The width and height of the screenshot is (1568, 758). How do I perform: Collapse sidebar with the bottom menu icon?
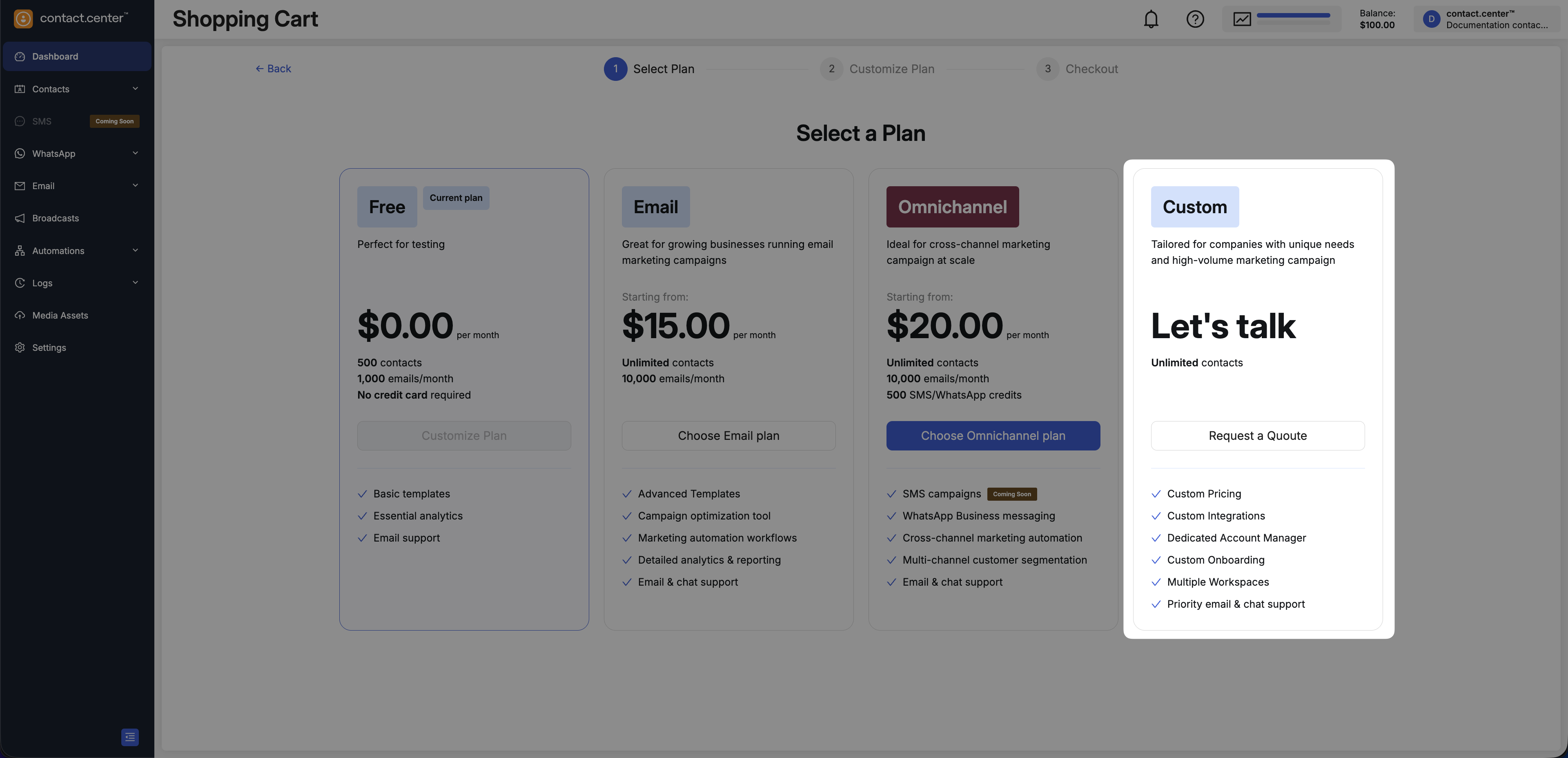[130, 737]
